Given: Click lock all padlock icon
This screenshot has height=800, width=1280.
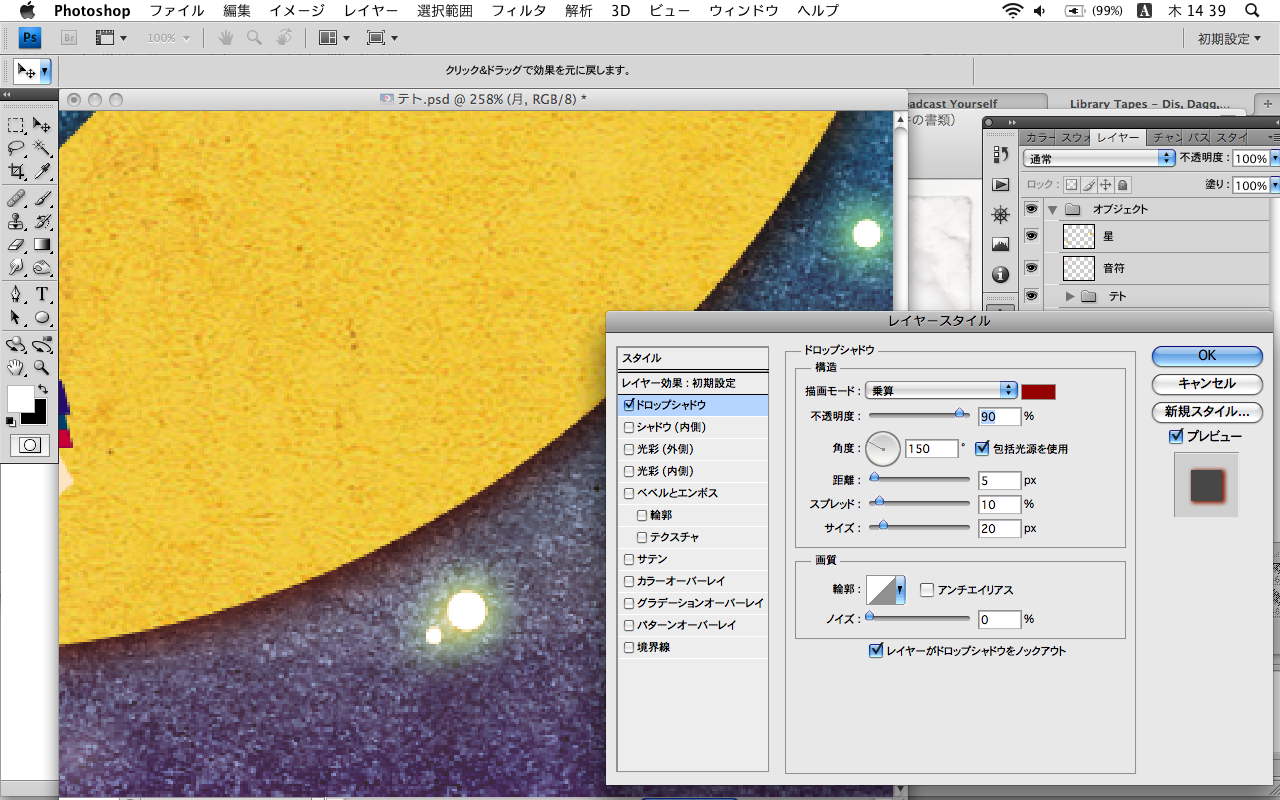Looking at the screenshot, I should coord(1123,185).
